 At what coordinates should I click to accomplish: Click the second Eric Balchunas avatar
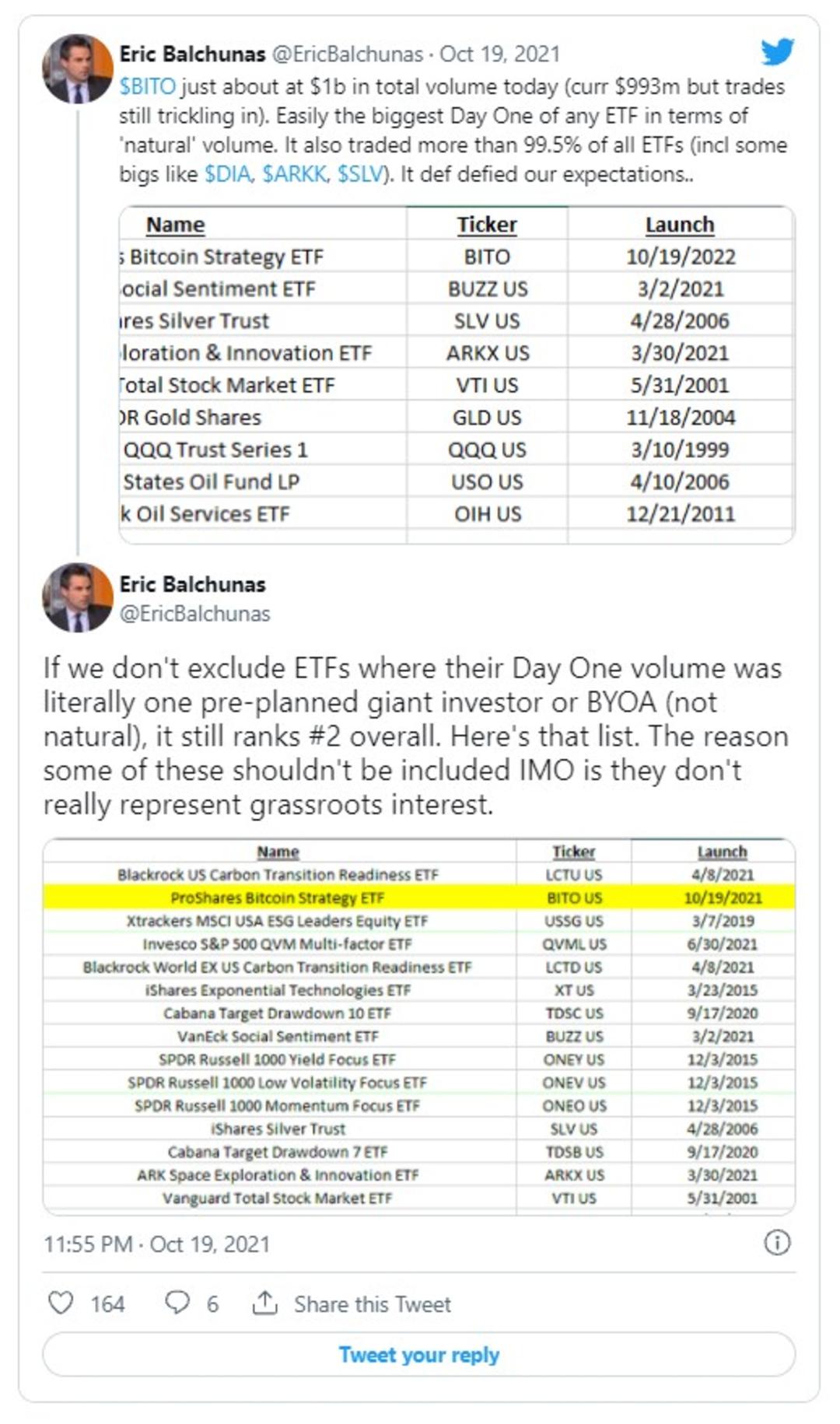point(78,597)
